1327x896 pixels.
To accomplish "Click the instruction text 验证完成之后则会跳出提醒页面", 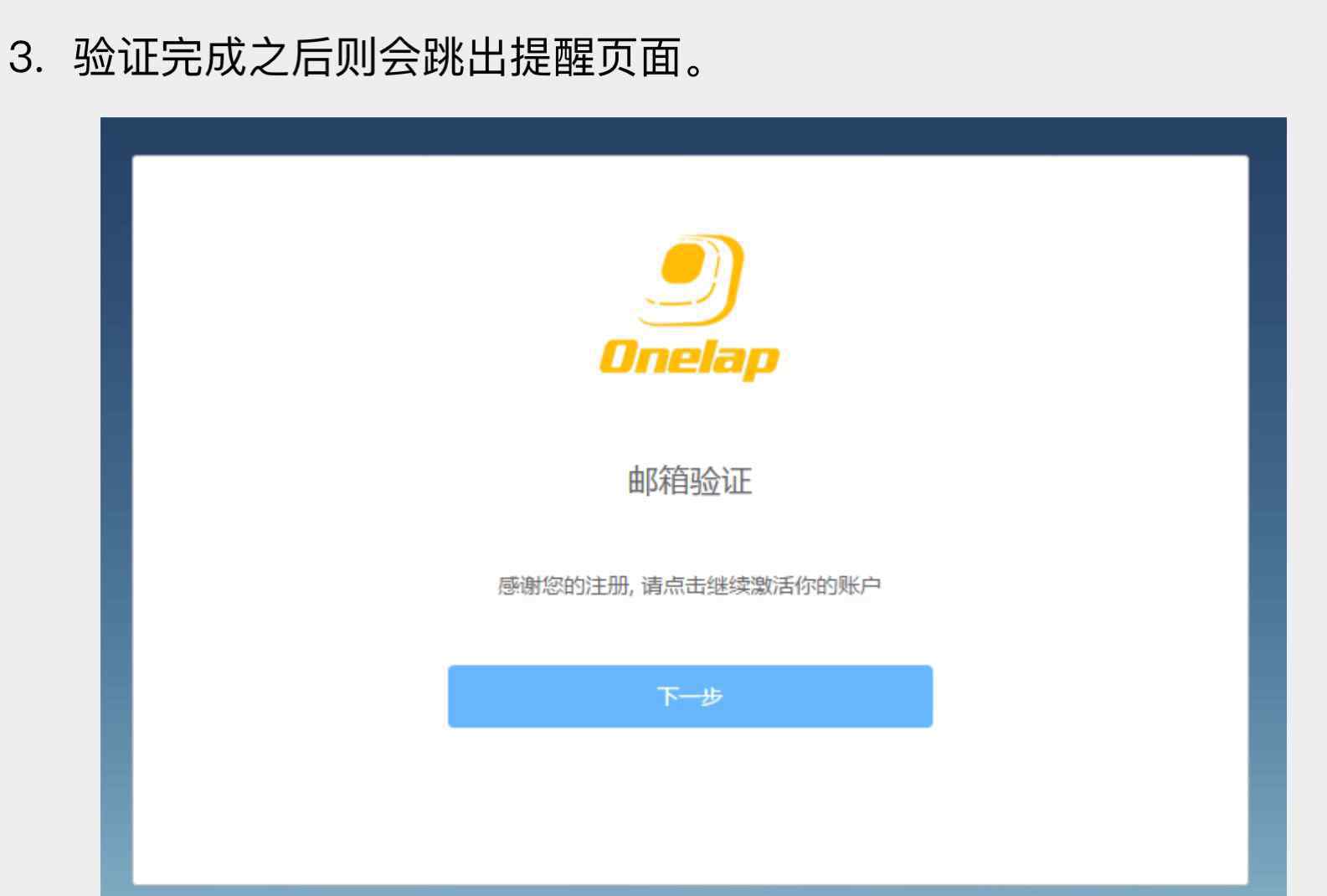I will tap(390, 59).
